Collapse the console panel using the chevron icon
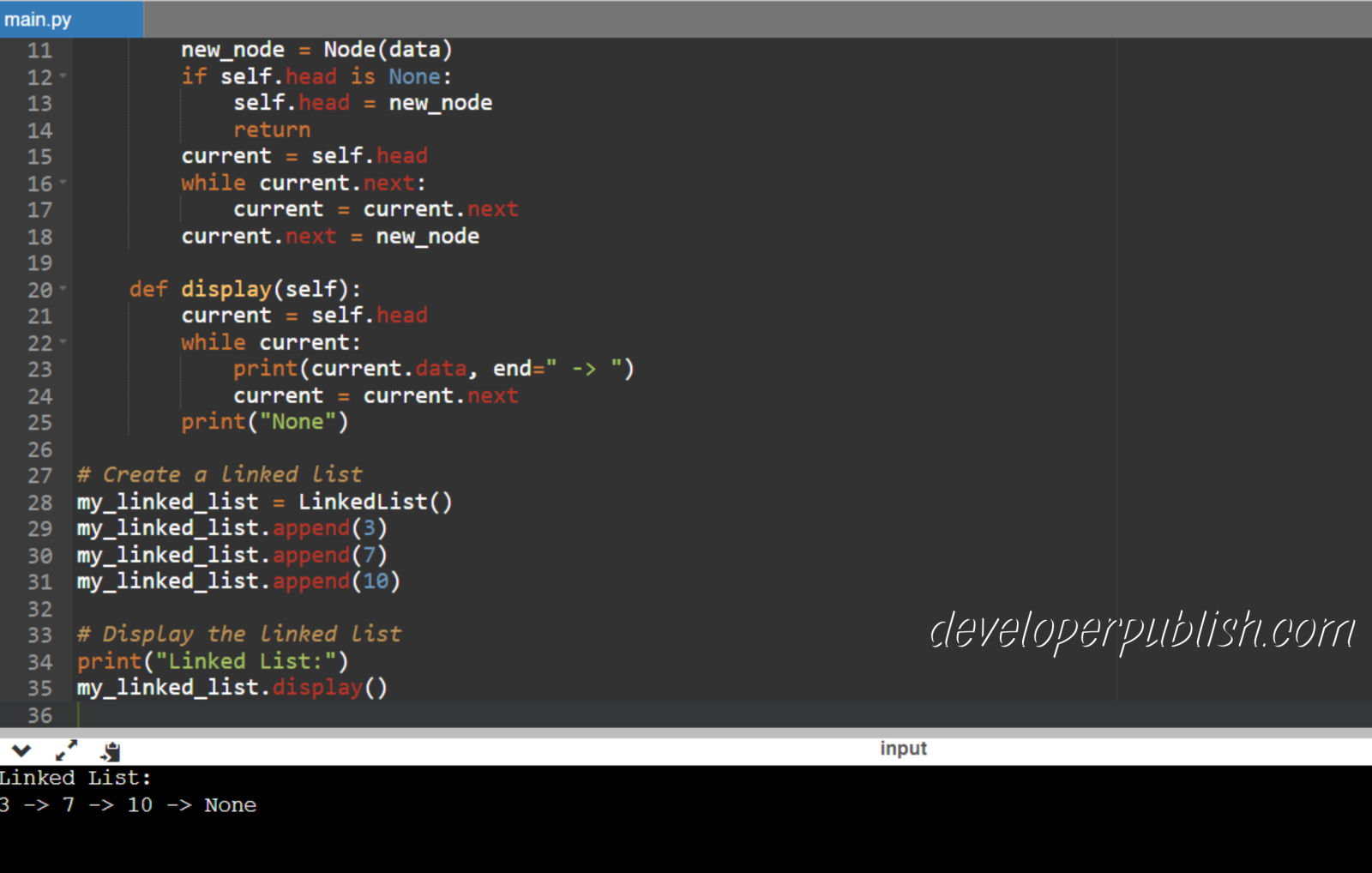Viewport: 1372px width, 873px height. pyautogui.click(x=21, y=750)
